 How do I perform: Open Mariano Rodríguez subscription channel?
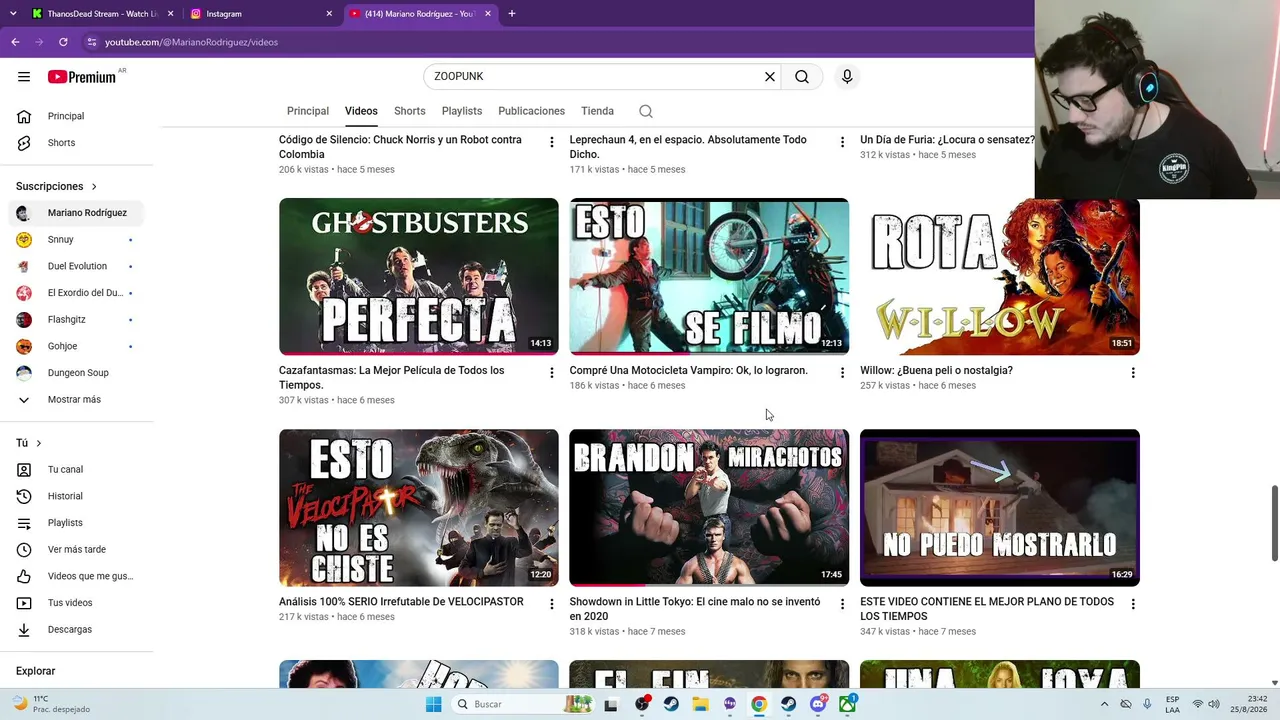pos(75,213)
